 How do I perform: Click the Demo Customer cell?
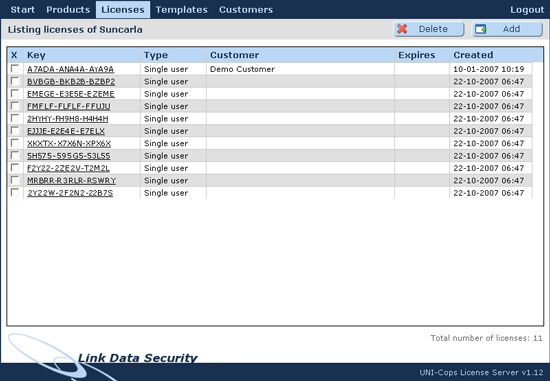click(x=242, y=69)
